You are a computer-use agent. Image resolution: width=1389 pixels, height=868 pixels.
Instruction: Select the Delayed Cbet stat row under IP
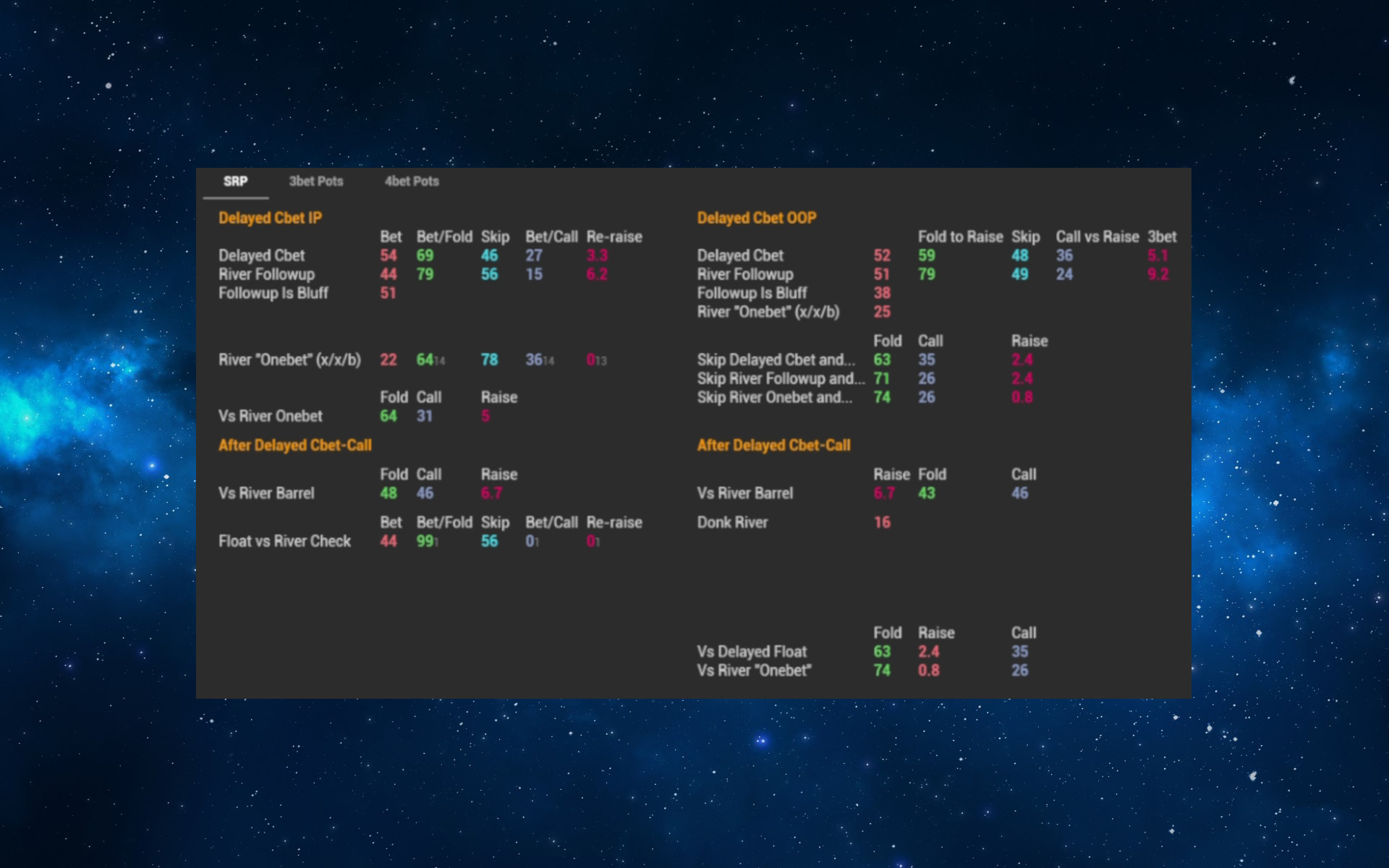(x=262, y=255)
